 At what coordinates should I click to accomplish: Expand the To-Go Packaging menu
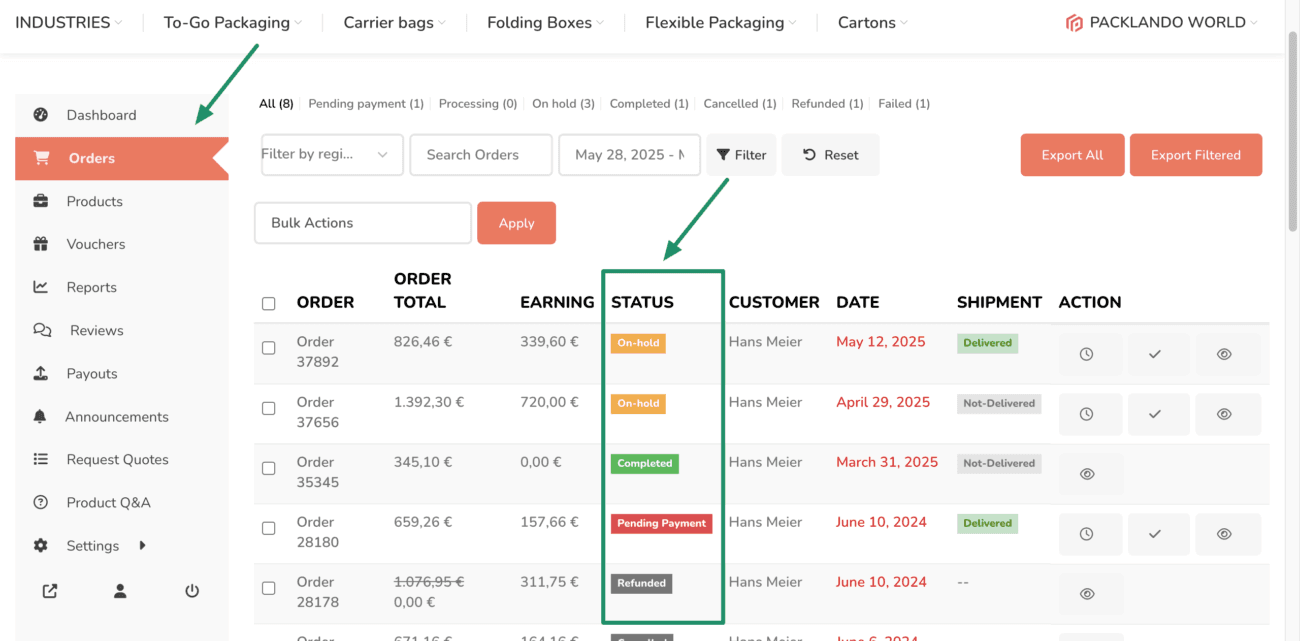(234, 22)
